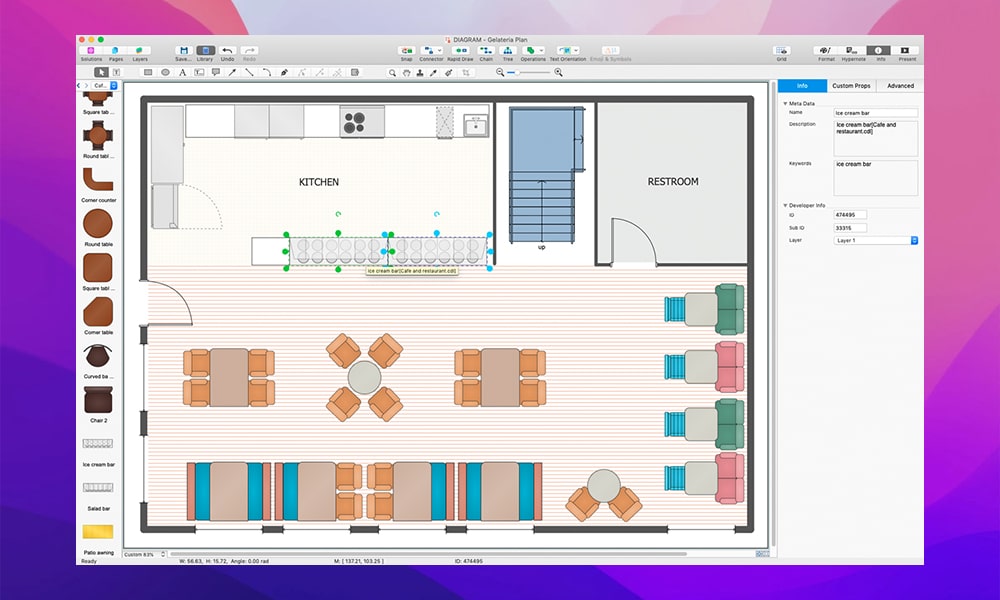Toggle the Grid display

[781, 50]
